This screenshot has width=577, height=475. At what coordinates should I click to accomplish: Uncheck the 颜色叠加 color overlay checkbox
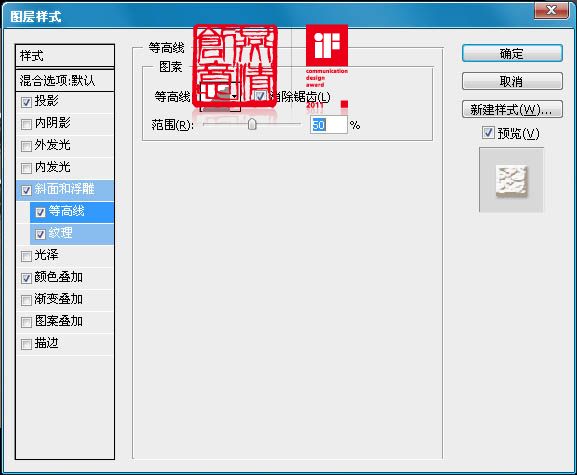tap(26, 278)
